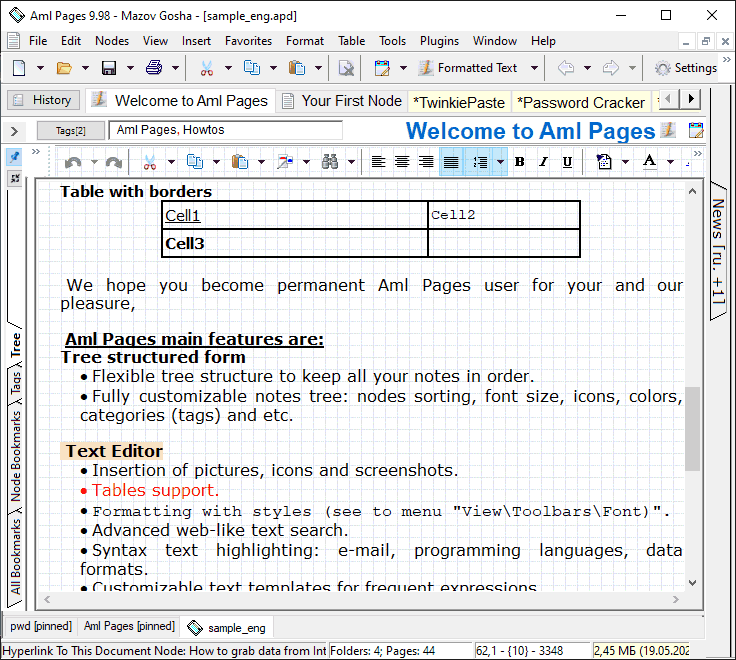This screenshot has width=736, height=660.
Task: Copy with main toolbar copy icon
Action: pos(252,68)
